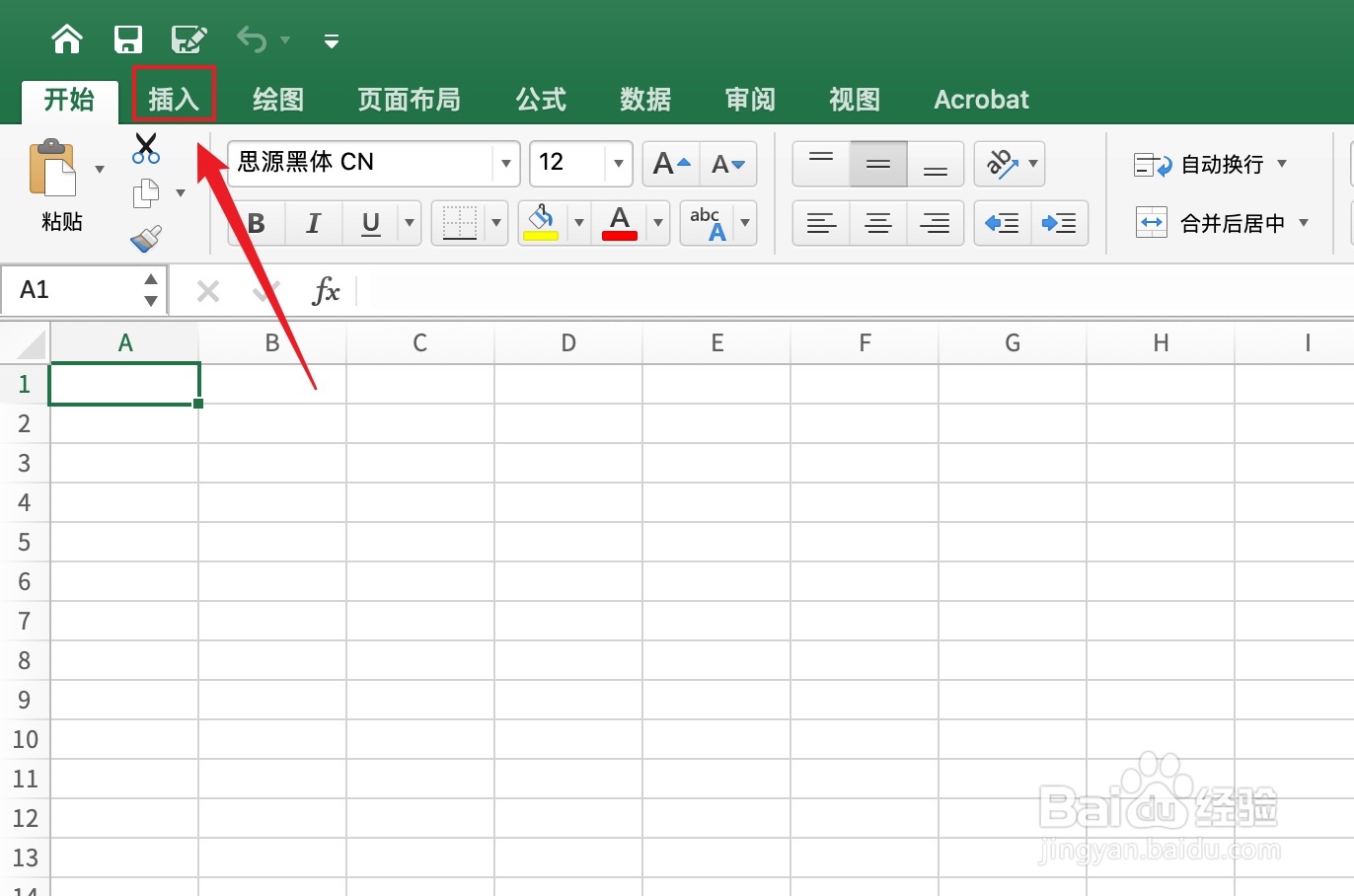Click the Name Box stepper arrows

[151, 290]
